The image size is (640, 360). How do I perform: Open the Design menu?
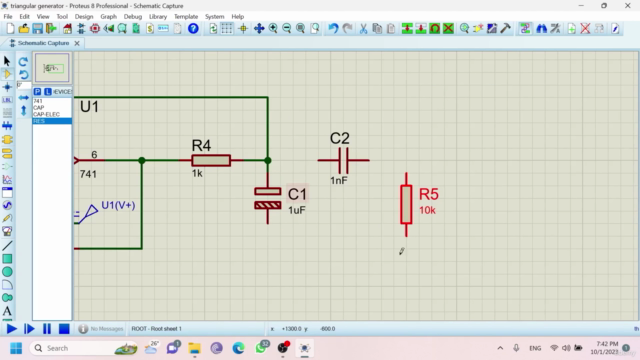[x=84, y=17]
